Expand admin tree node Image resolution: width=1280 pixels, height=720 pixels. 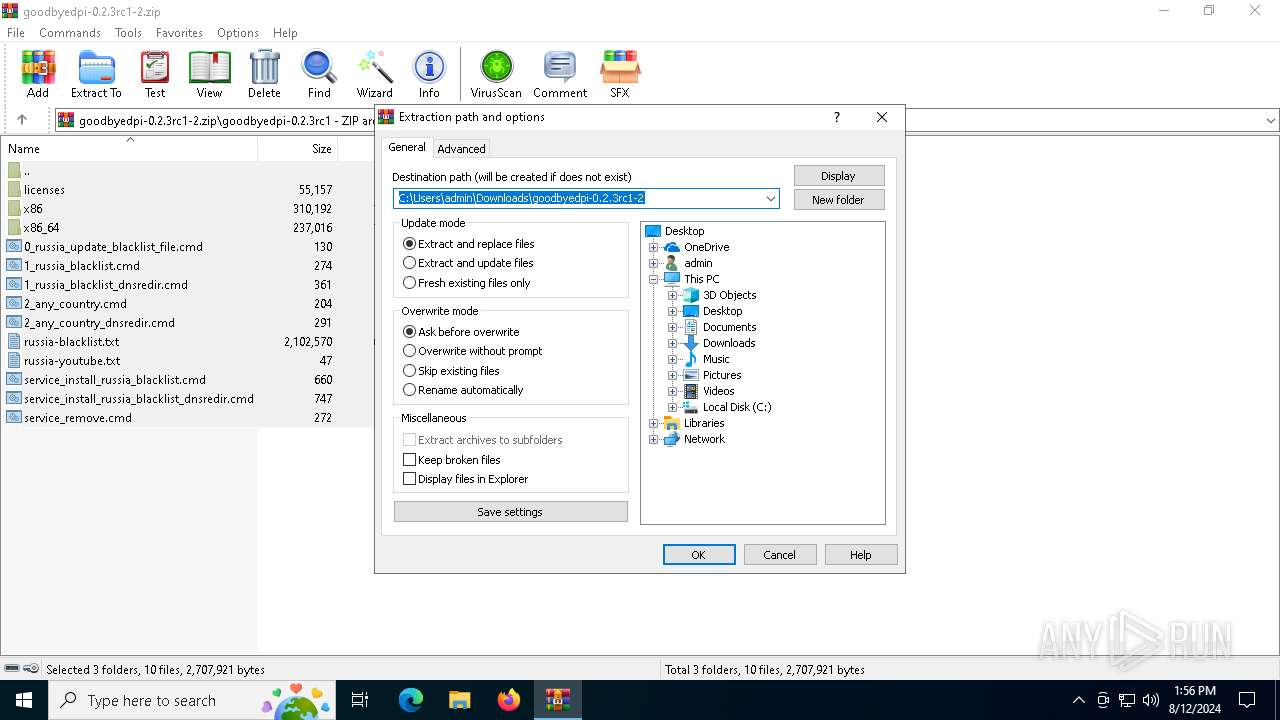653,263
